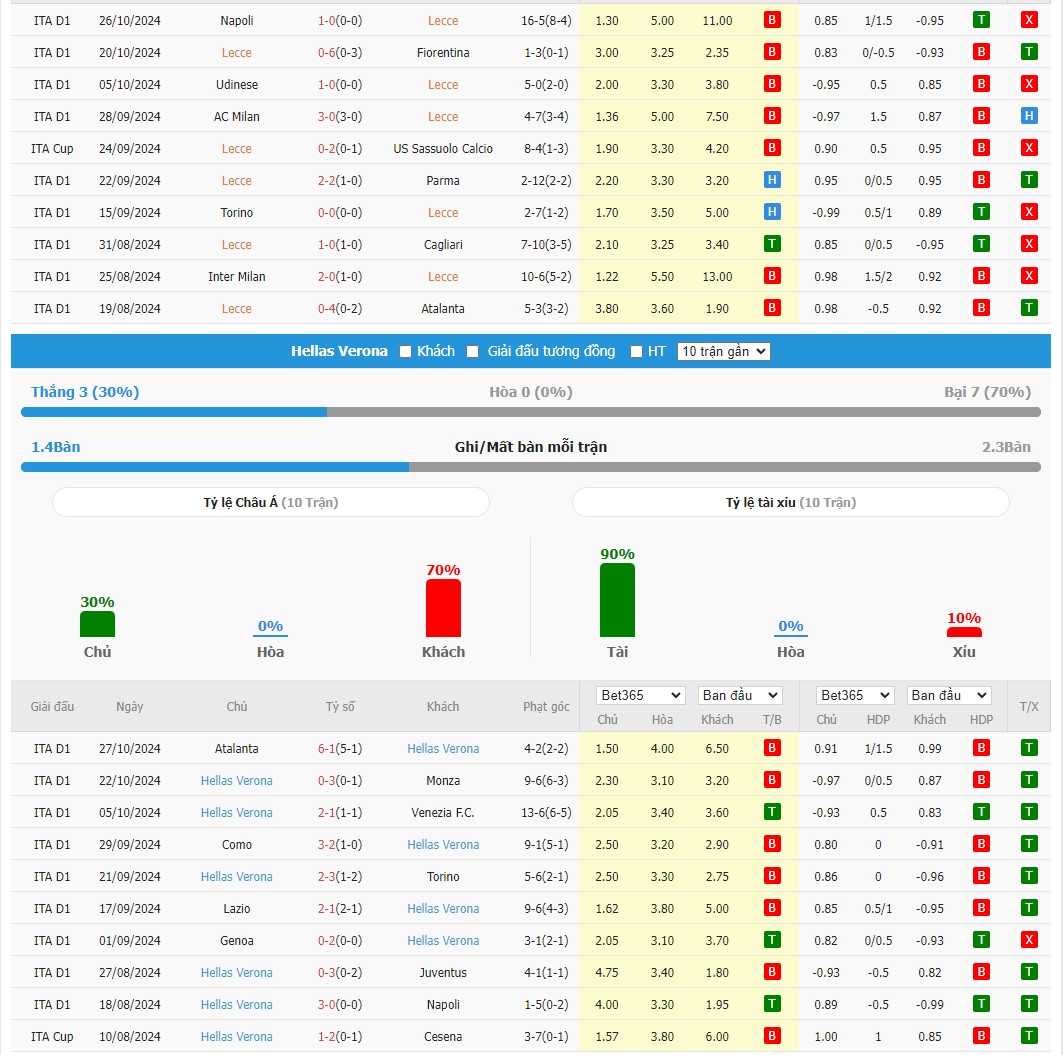Image resolution: width=1063 pixels, height=1055 pixels.
Task: Tick the Giải đấu tương đồng checkbox
Action: [473, 352]
